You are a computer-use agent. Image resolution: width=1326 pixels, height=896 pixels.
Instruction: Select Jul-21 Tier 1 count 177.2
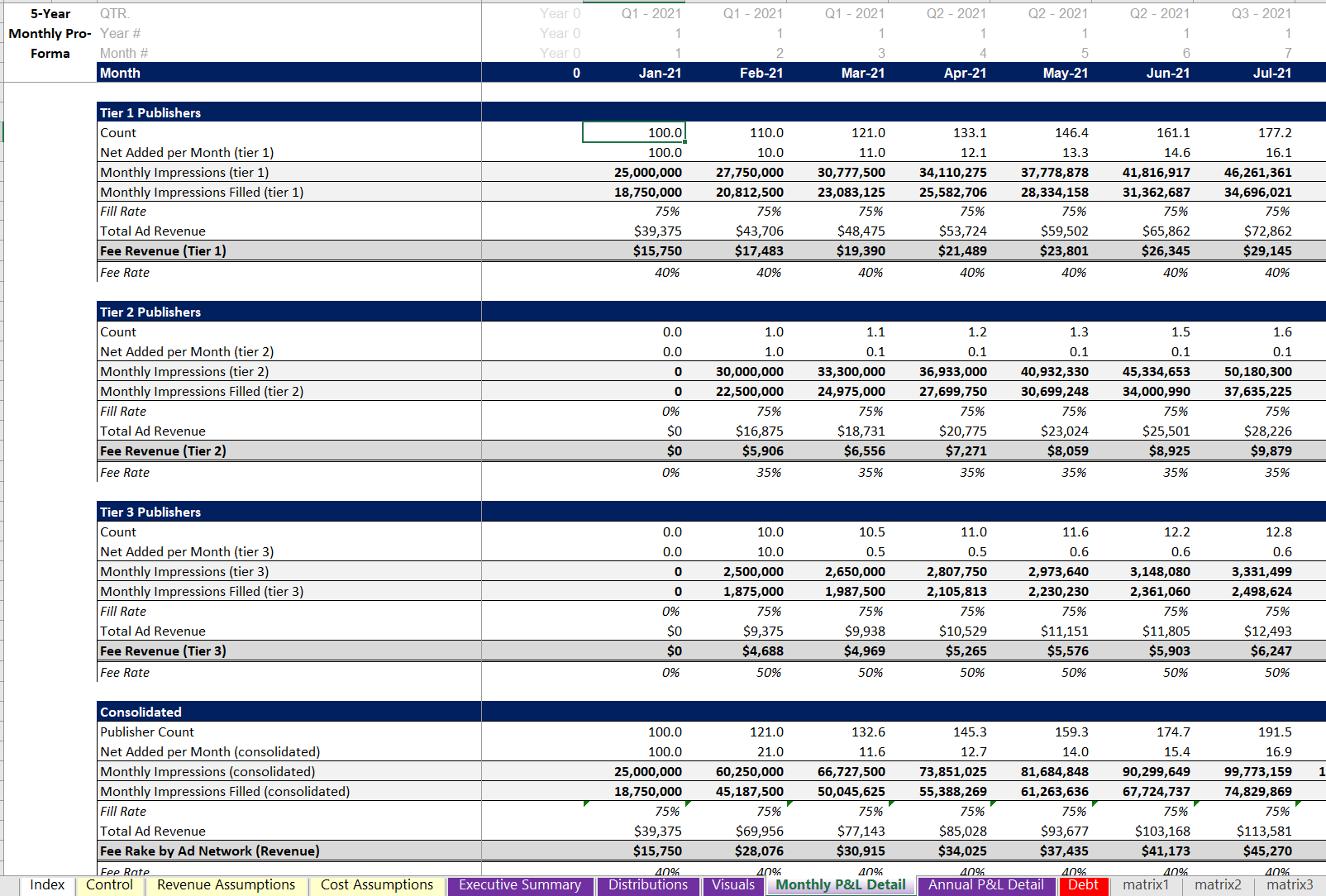point(1244,132)
